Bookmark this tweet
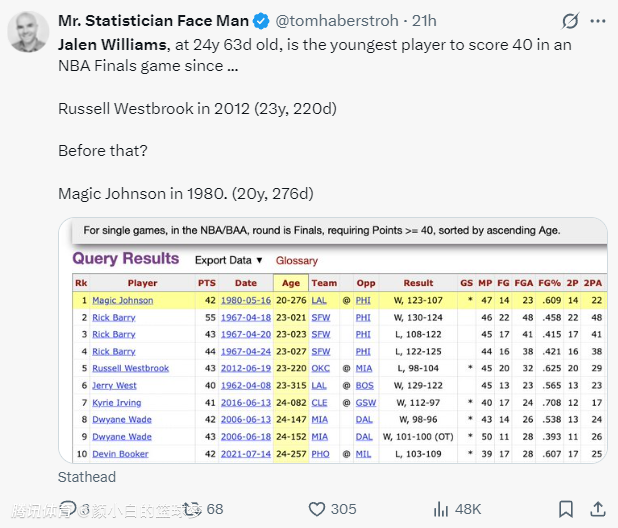Screen dimensions: 618x528 click(566, 509)
